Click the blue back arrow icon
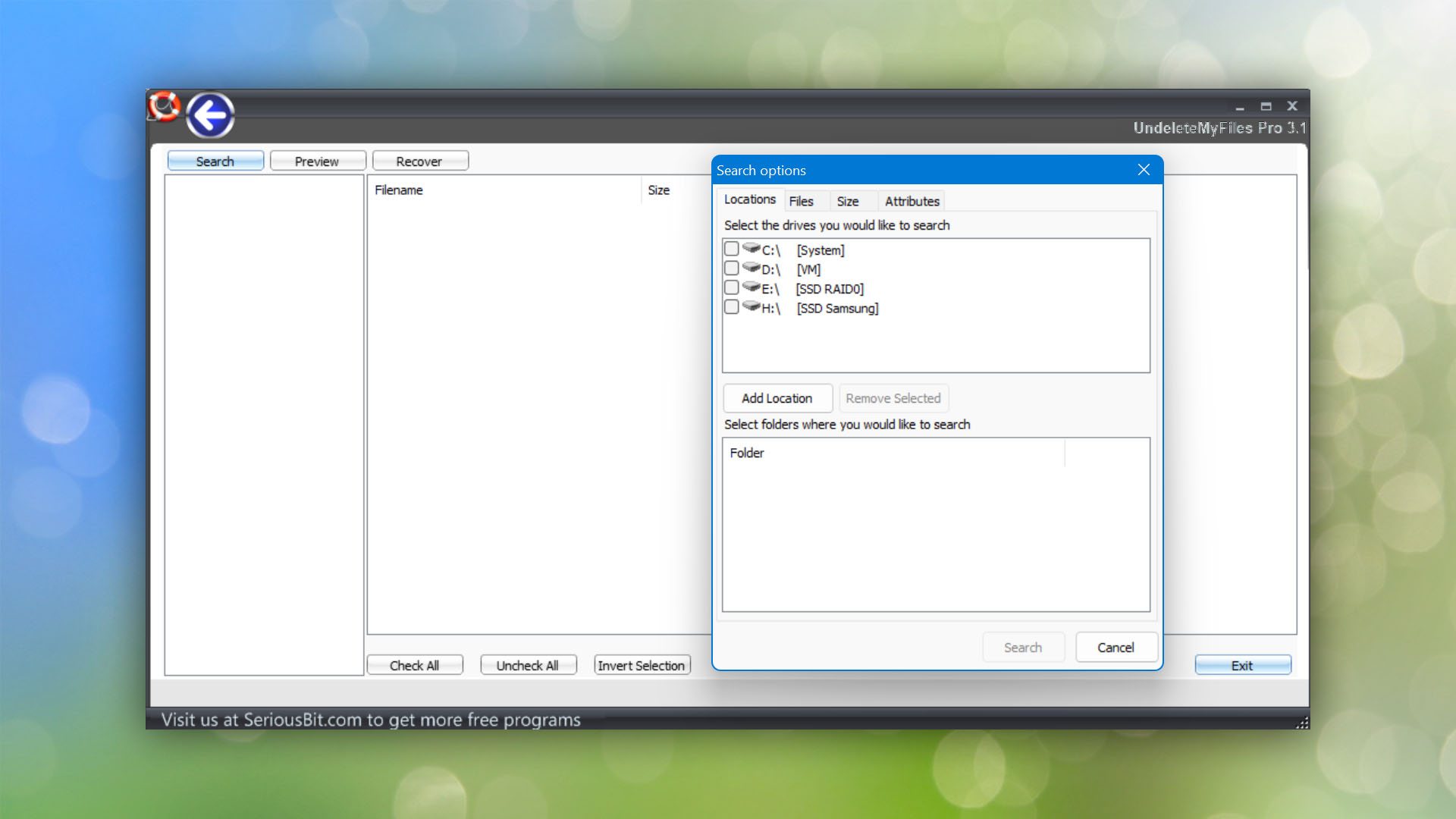Viewport: 1456px width, 819px height. coord(210,116)
